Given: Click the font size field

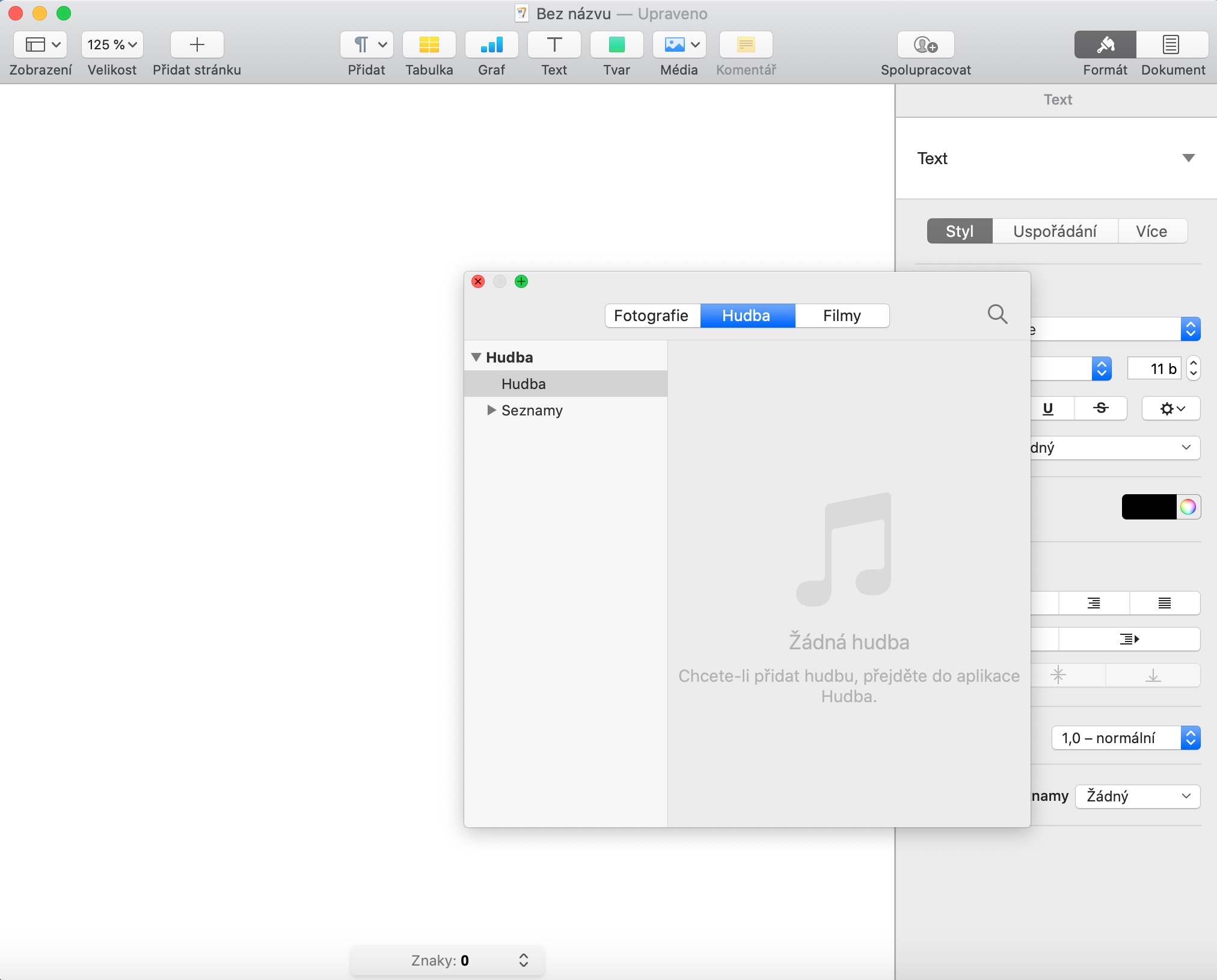Looking at the screenshot, I should tap(1154, 369).
